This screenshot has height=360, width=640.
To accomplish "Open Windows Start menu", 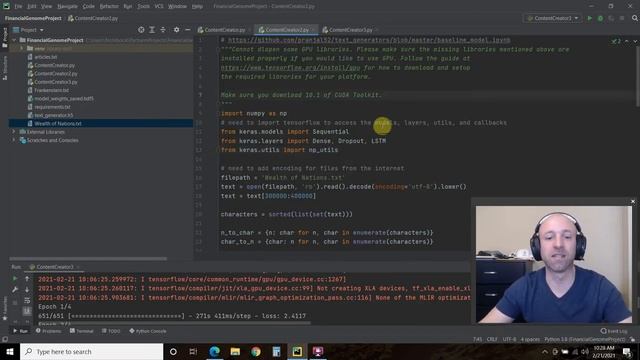I will [x=10, y=351].
